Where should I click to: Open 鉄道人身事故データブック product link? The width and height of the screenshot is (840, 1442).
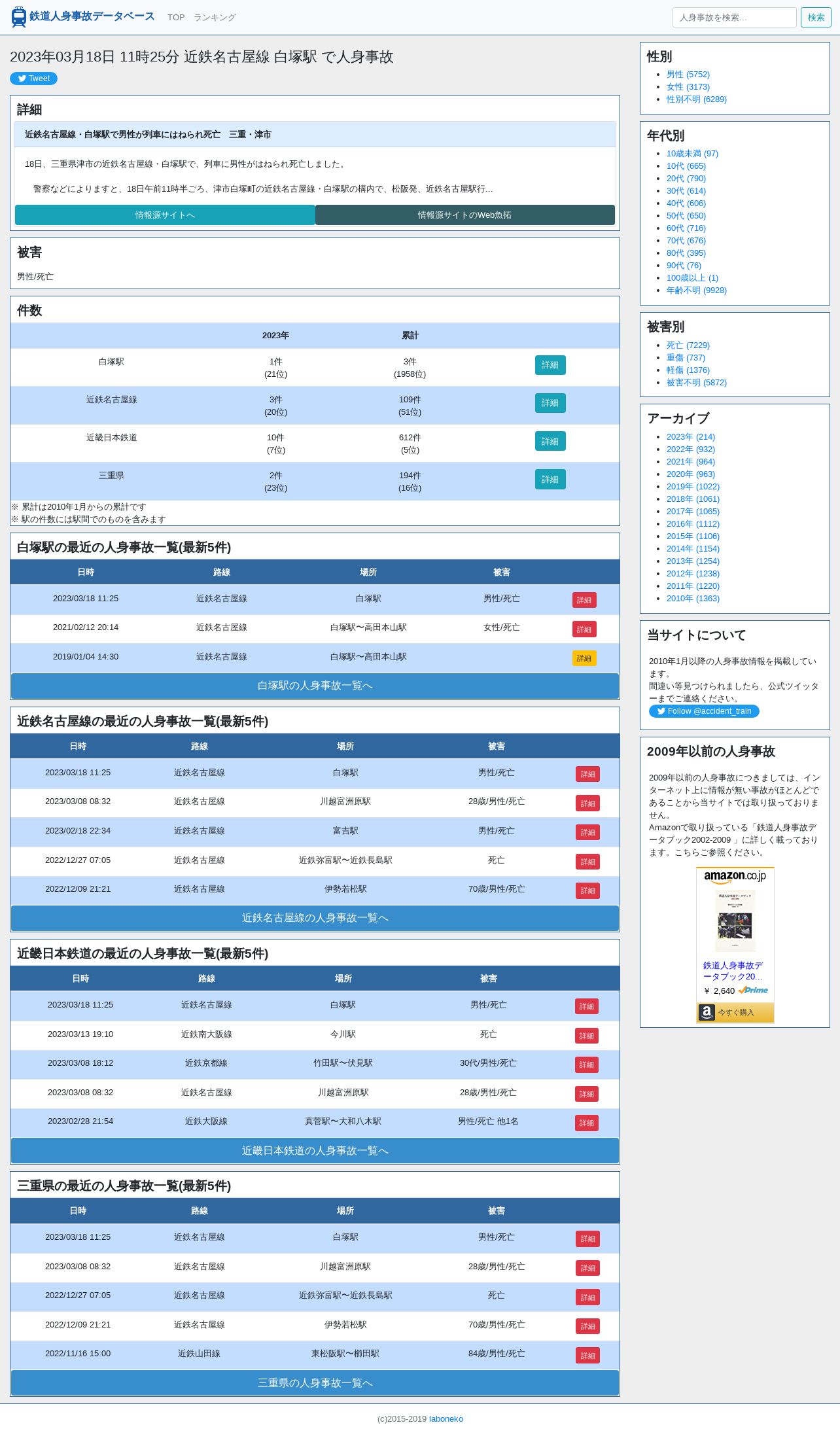coord(733,971)
